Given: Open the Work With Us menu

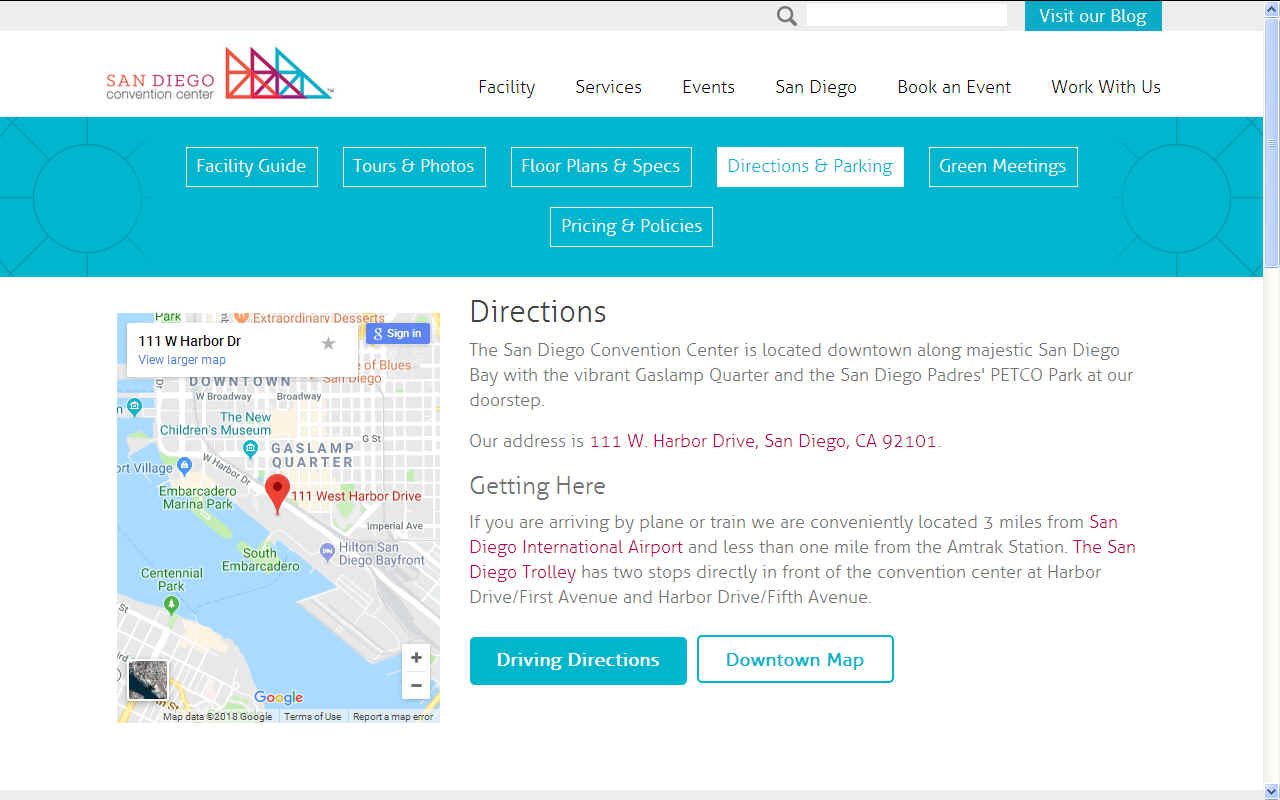Looking at the screenshot, I should point(1106,87).
